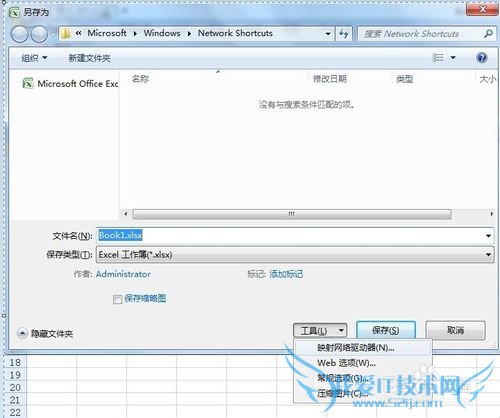Click the Microsoft Office Excel icon in sidebar

(x=28, y=83)
